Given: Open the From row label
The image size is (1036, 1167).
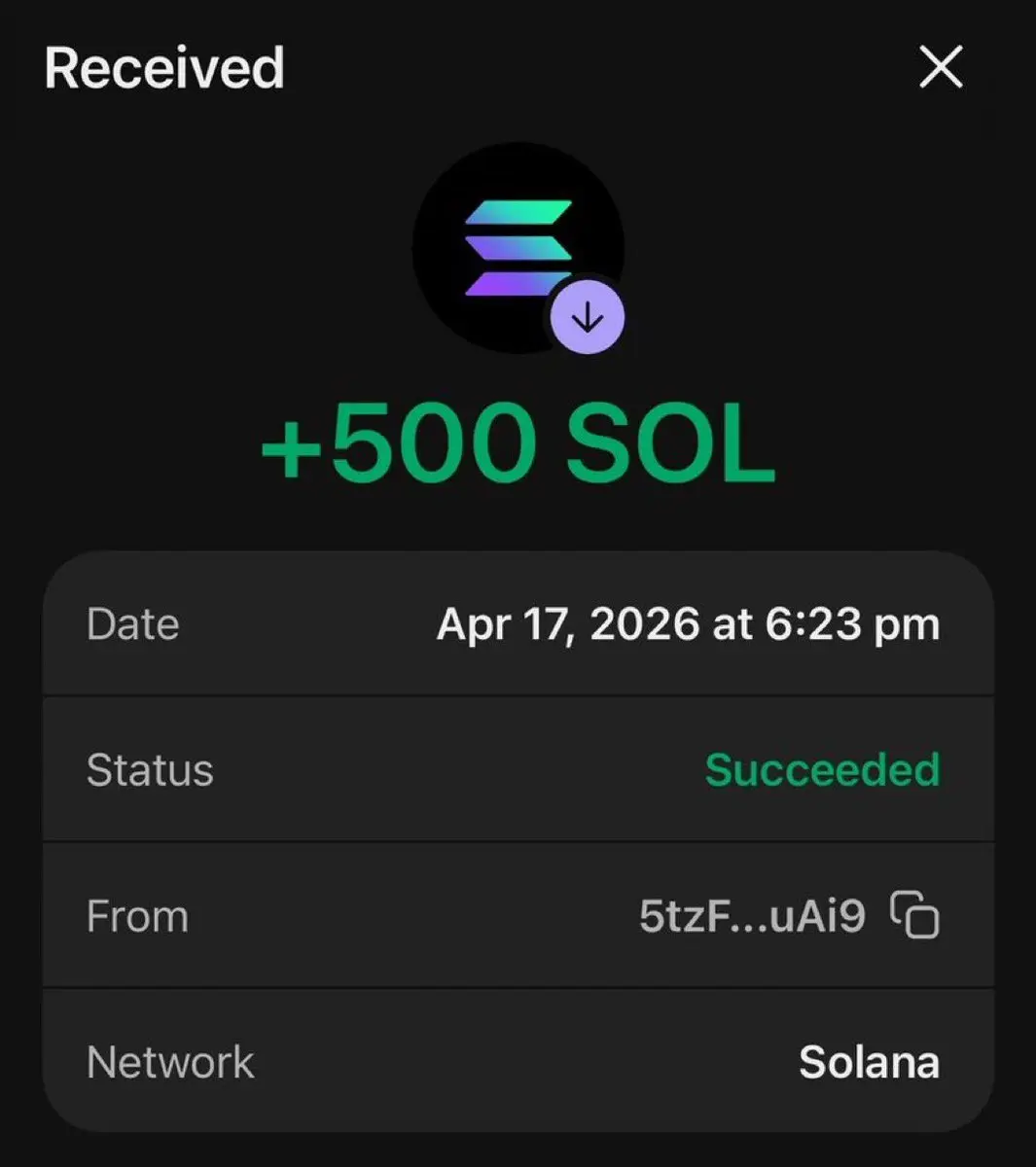Looking at the screenshot, I should pyautogui.click(x=137, y=916).
